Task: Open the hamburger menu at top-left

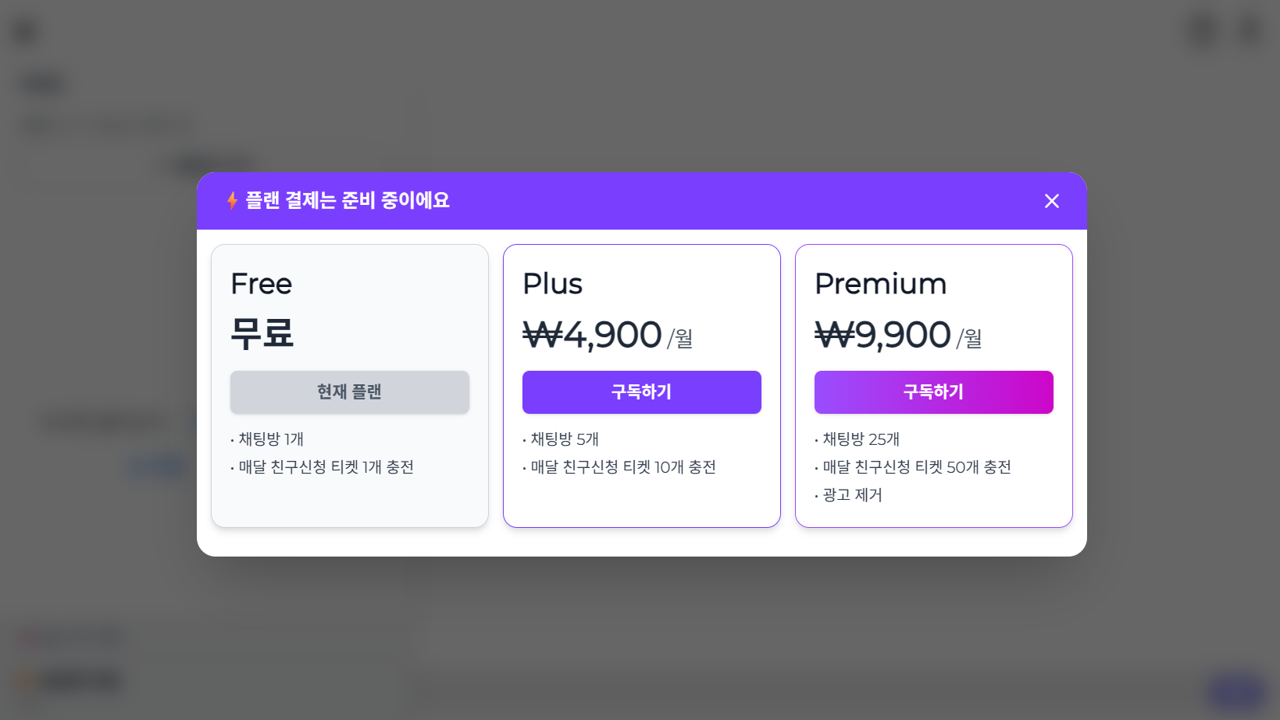Action: point(24,30)
